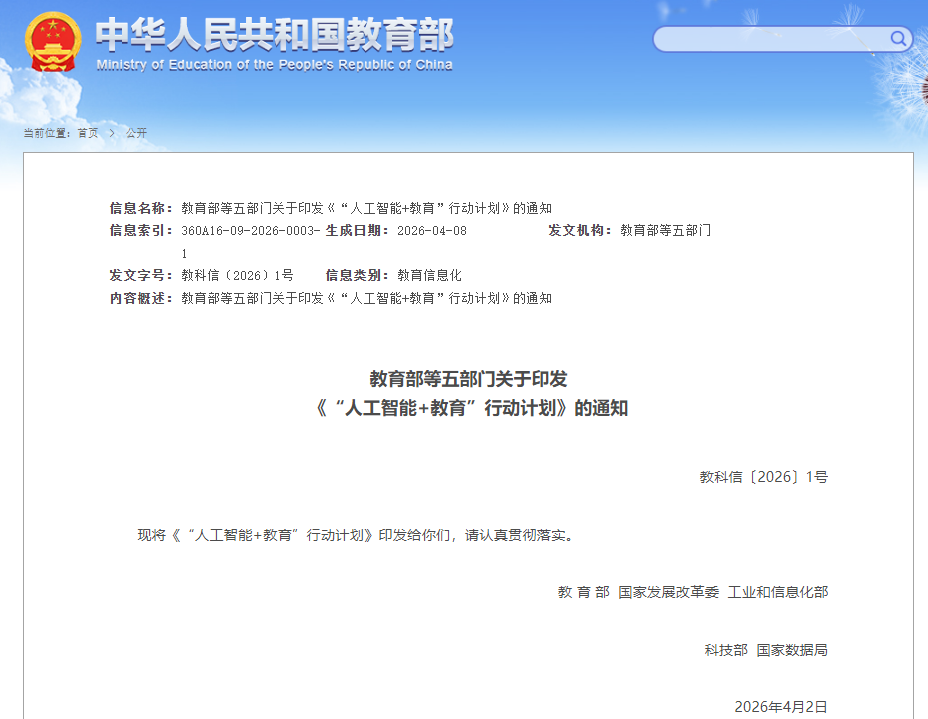Select the 生成日期 label
928x719 pixels.
pyautogui.click(x=357, y=231)
